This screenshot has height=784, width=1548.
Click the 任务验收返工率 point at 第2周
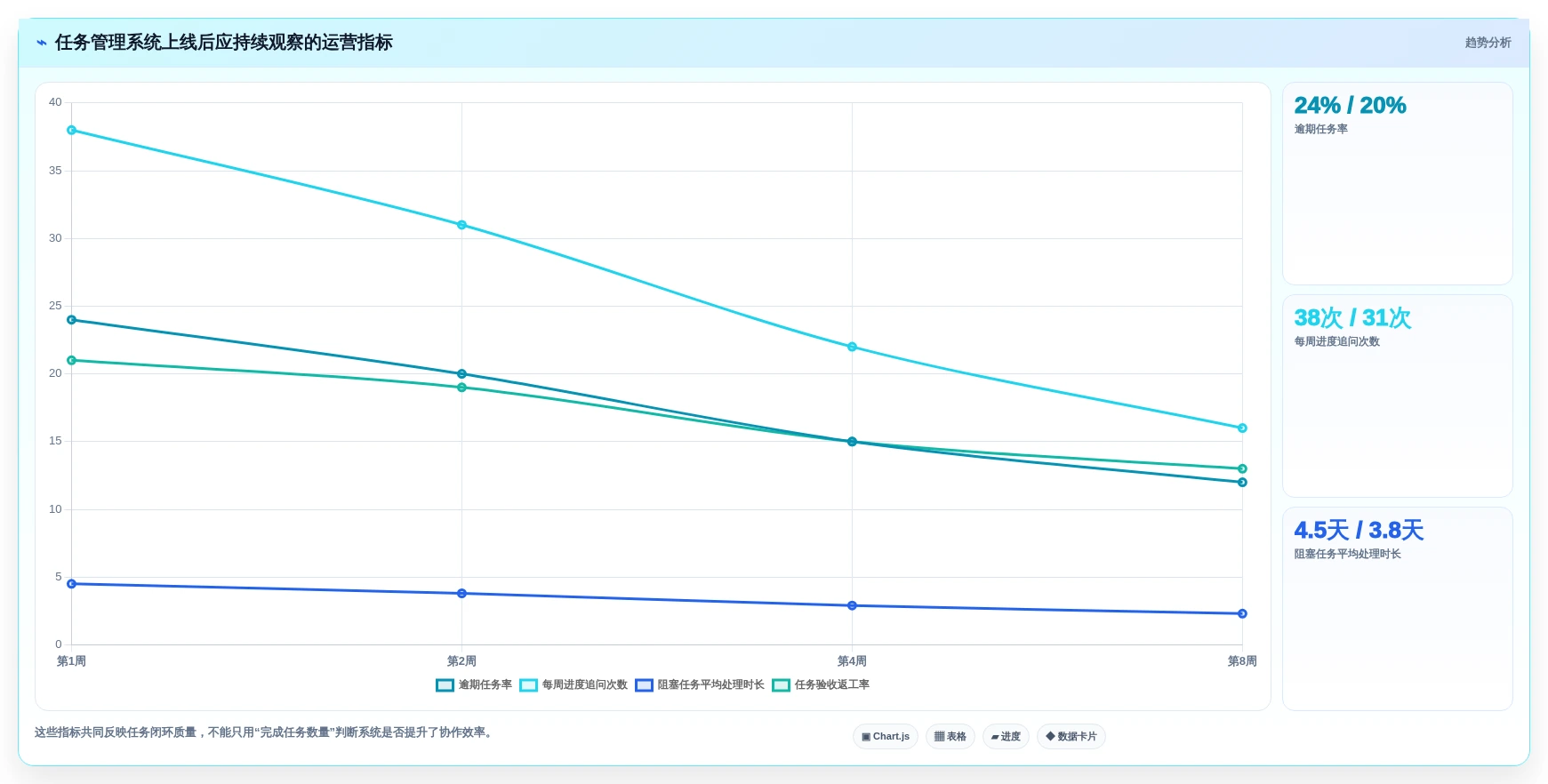tap(461, 388)
